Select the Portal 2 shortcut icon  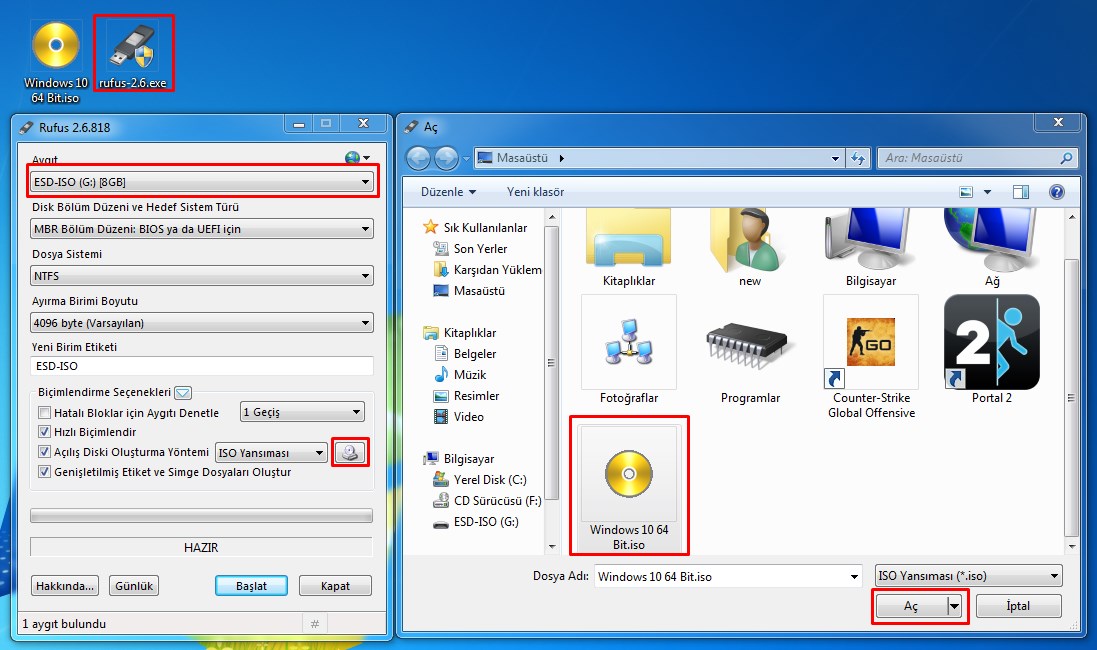[x=991, y=343]
